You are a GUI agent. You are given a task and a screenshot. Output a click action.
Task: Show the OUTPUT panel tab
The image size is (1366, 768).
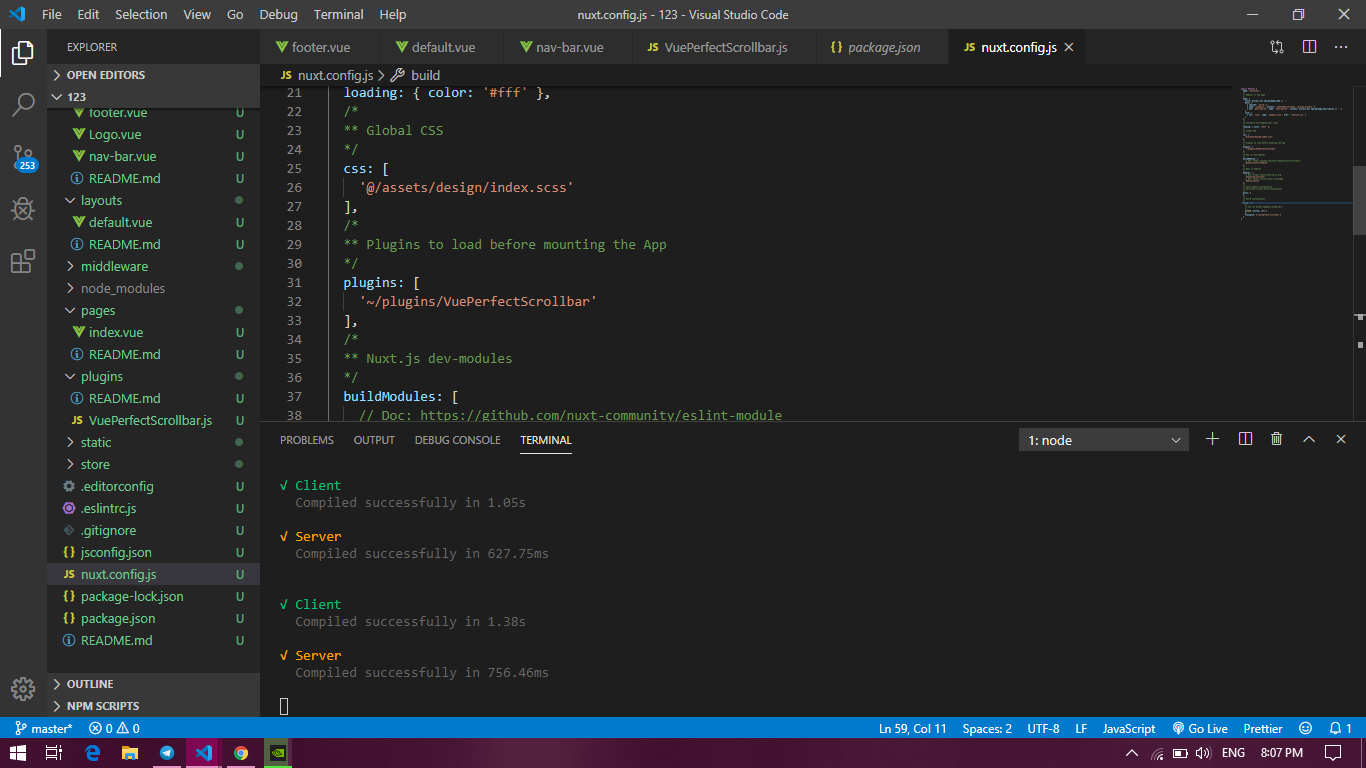click(x=374, y=440)
